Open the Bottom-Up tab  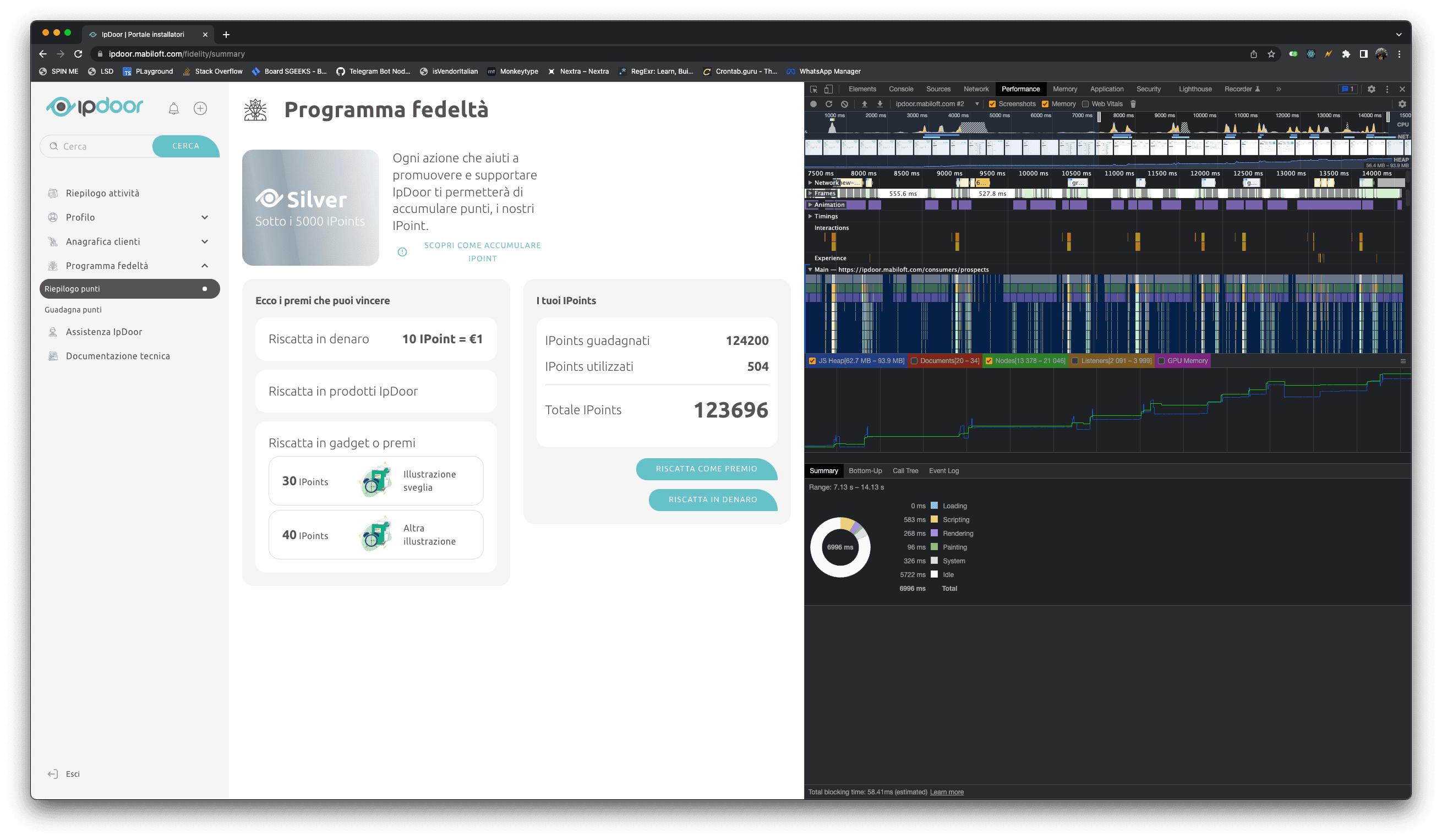pyautogui.click(x=865, y=470)
